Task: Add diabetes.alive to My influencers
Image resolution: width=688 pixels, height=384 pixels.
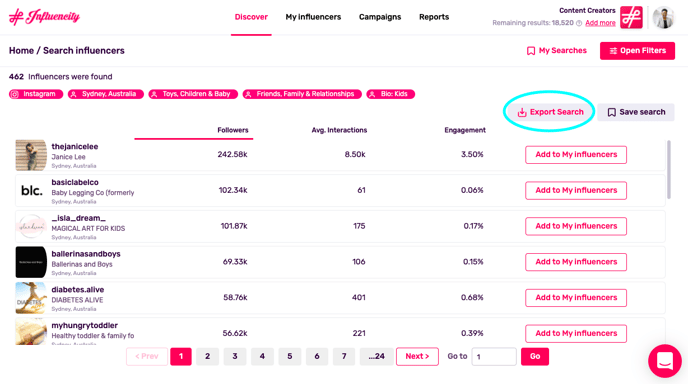Action: (x=576, y=298)
